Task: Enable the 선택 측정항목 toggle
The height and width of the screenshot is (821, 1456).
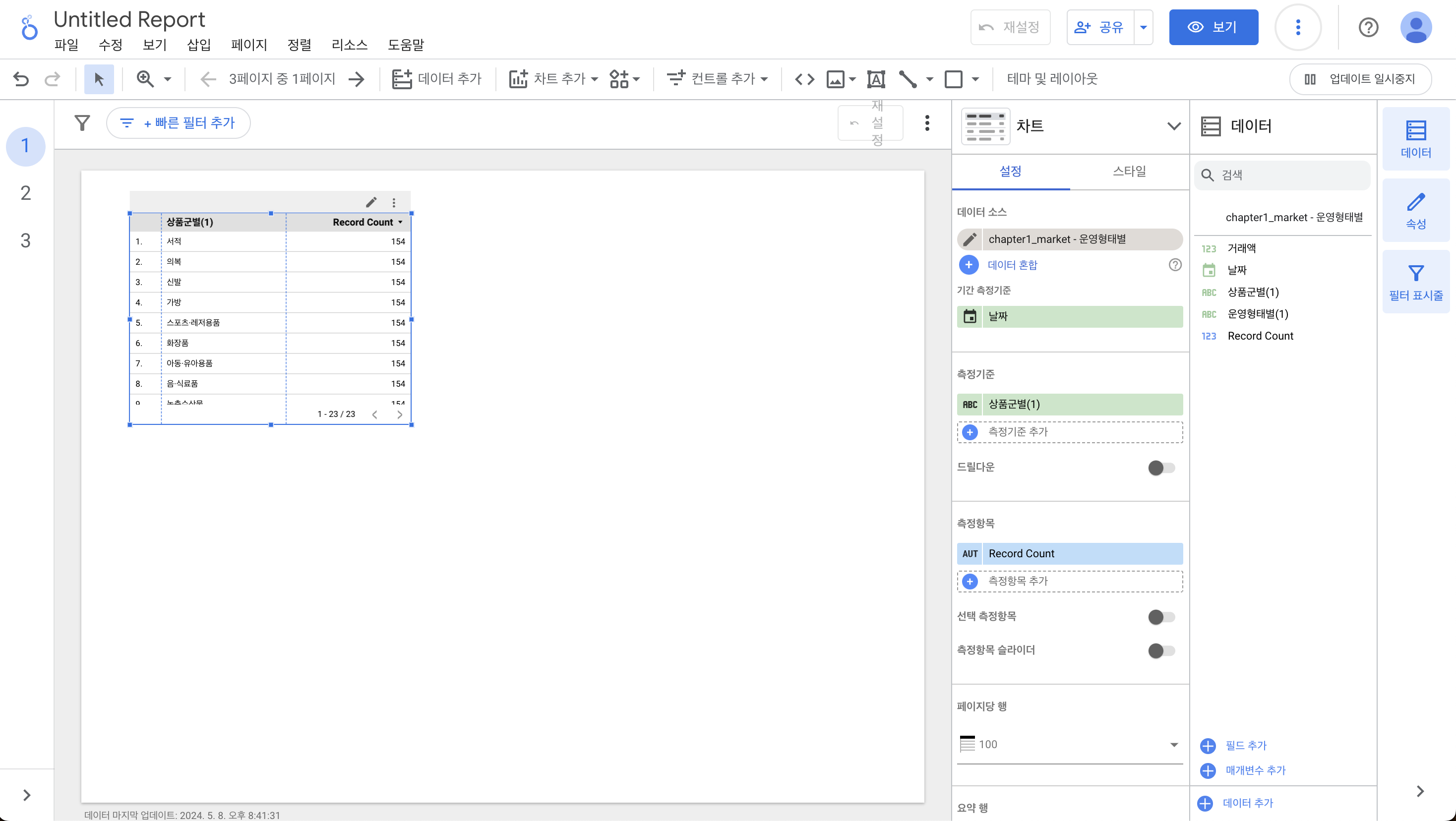Action: pyautogui.click(x=1161, y=617)
